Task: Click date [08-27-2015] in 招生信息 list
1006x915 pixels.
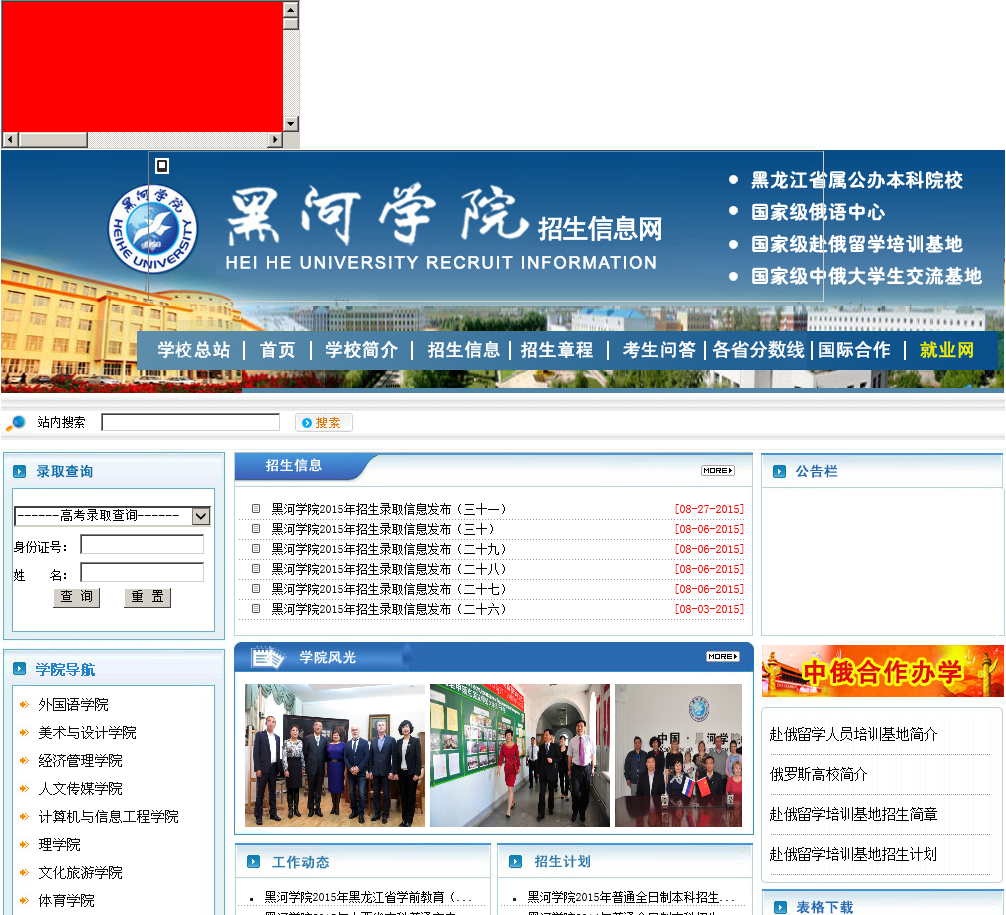Action: click(x=709, y=509)
